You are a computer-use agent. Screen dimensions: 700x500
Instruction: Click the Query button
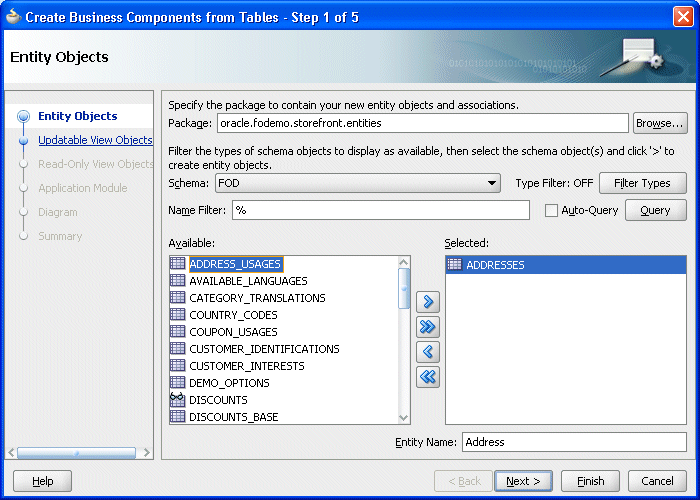[655, 210]
